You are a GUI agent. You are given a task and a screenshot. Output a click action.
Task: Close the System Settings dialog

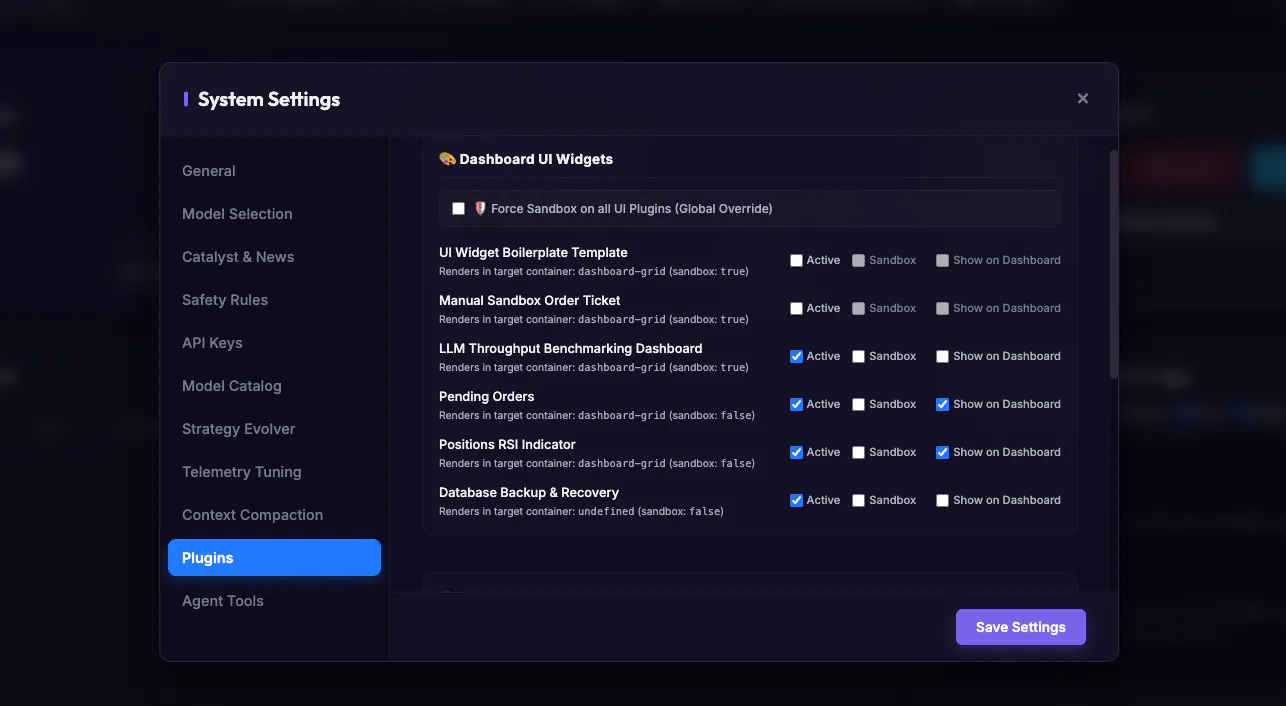tap(1082, 99)
